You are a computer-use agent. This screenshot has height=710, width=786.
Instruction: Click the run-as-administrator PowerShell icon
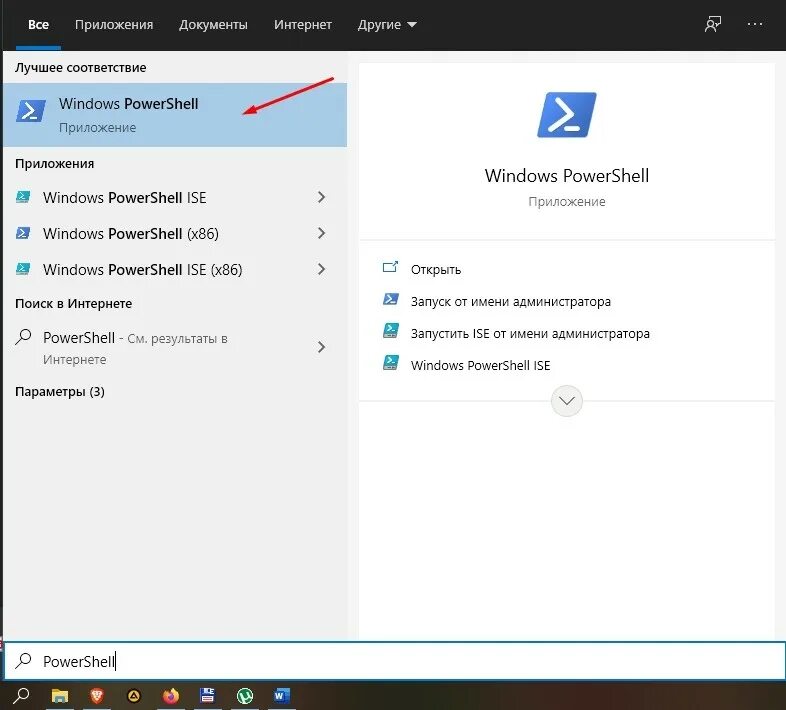(x=391, y=299)
